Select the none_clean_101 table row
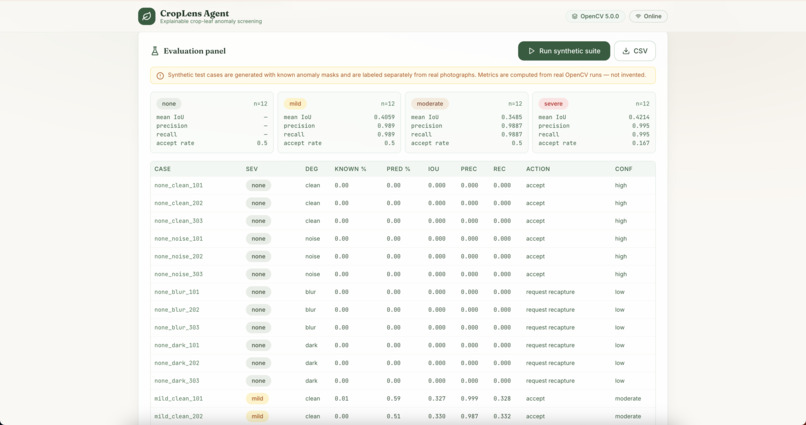This screenshot has height=425, width=806. tap(403, 186)
